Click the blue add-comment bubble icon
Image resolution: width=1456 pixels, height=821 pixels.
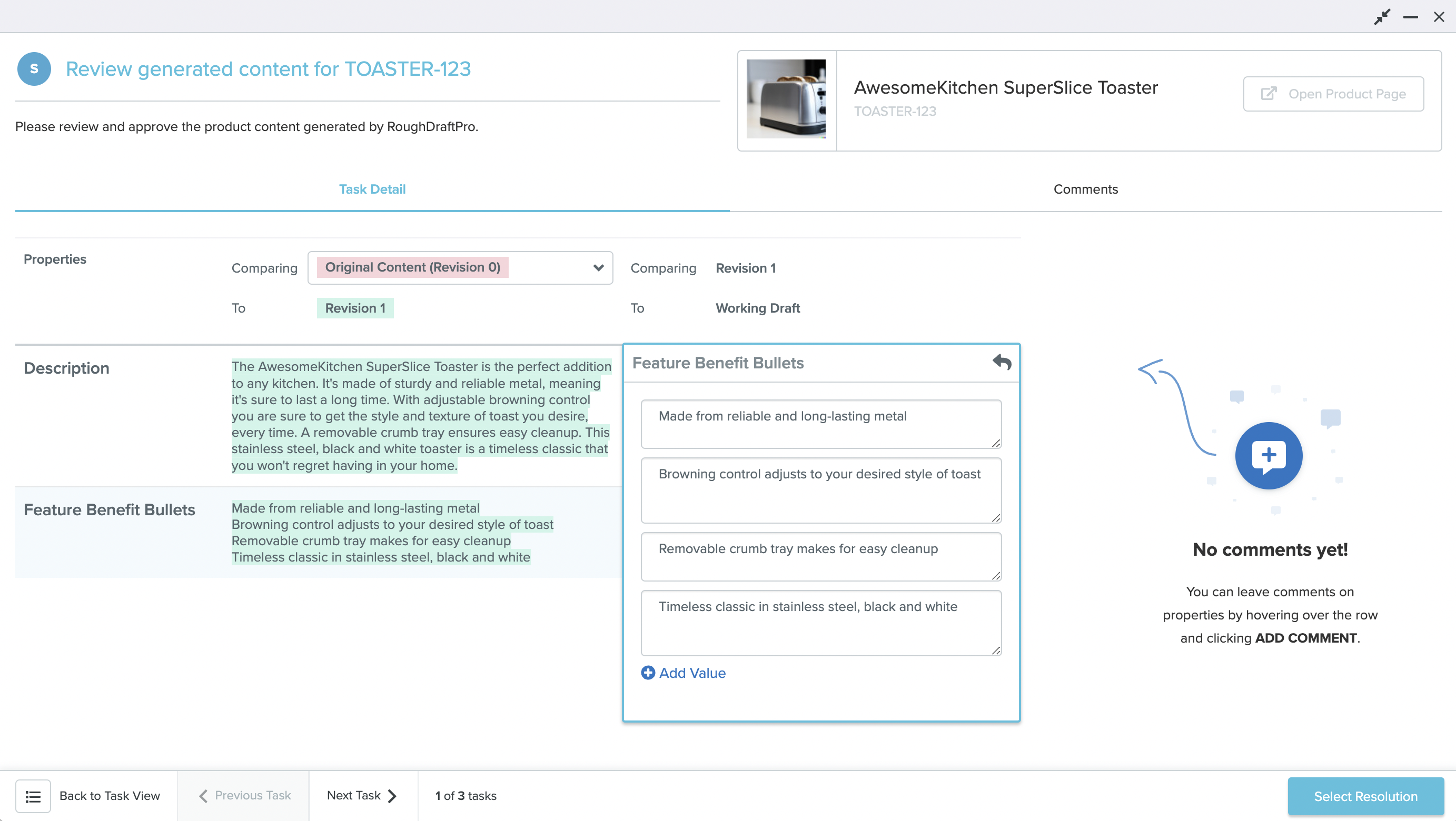point(1269,455)
